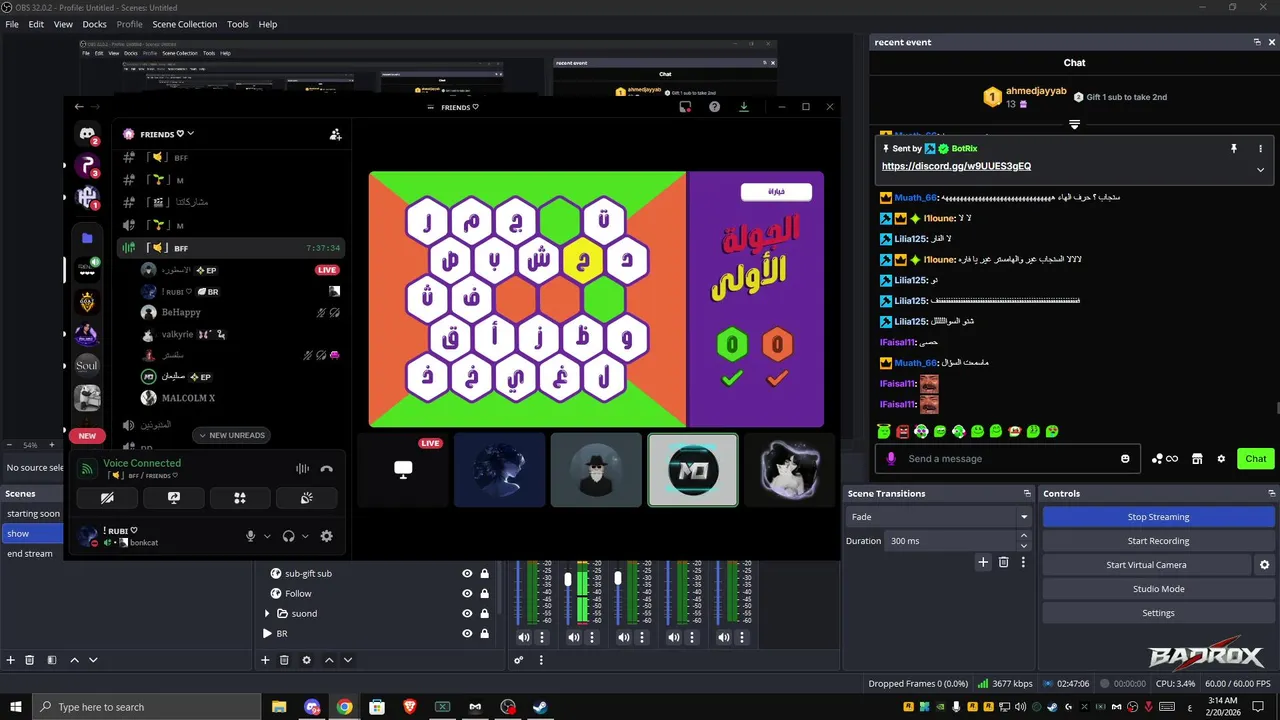Open virtual camera settings gear
The width and height of the screenshot is (1280, 720).
point(1264,565)
